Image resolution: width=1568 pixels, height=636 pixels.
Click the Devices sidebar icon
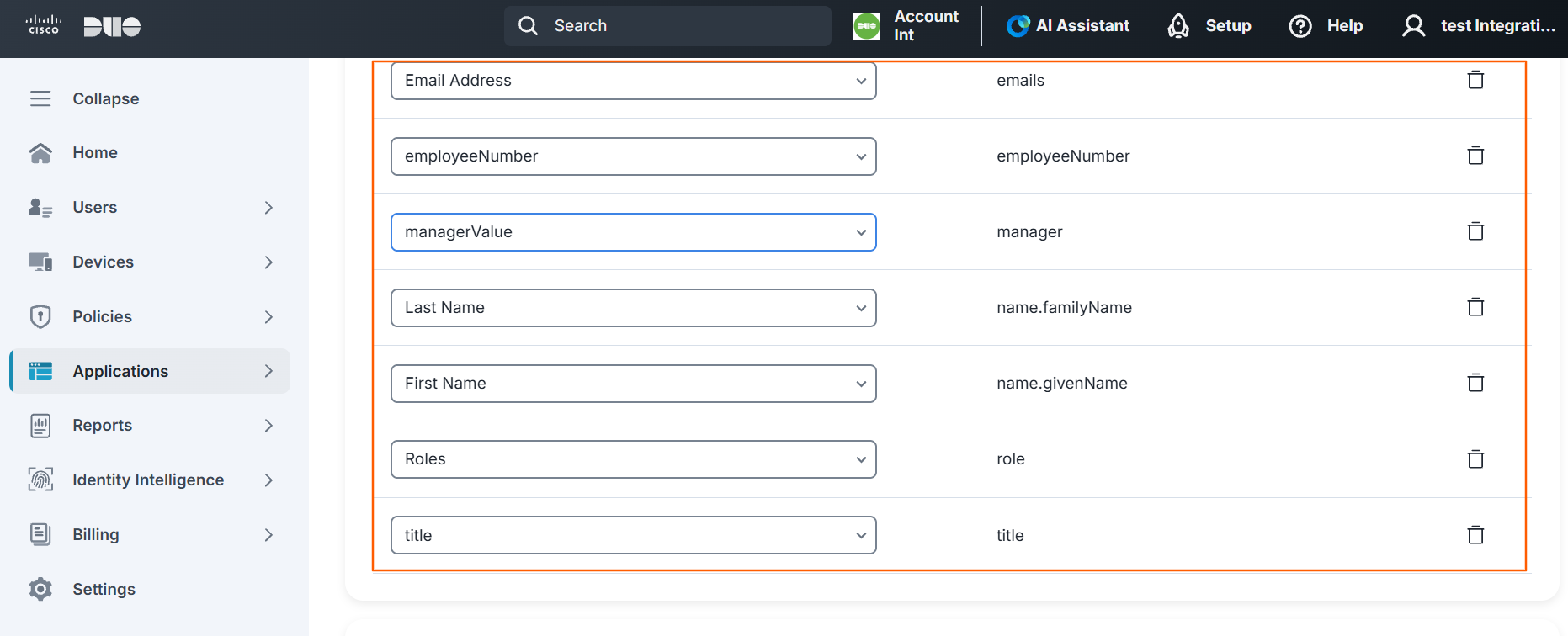tap(40, 262)
